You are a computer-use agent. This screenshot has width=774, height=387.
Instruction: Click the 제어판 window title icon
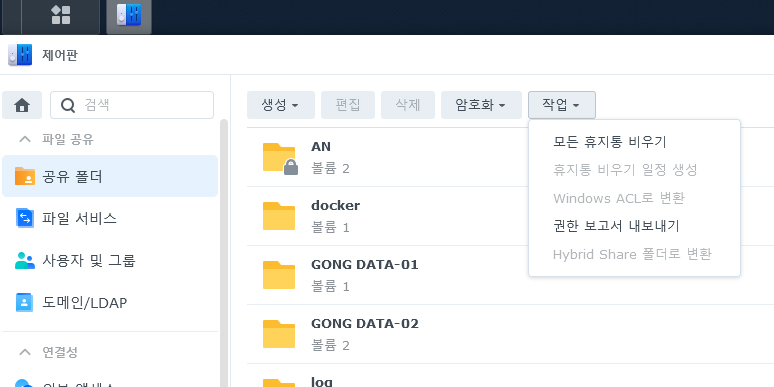click(x=20, y=55)
